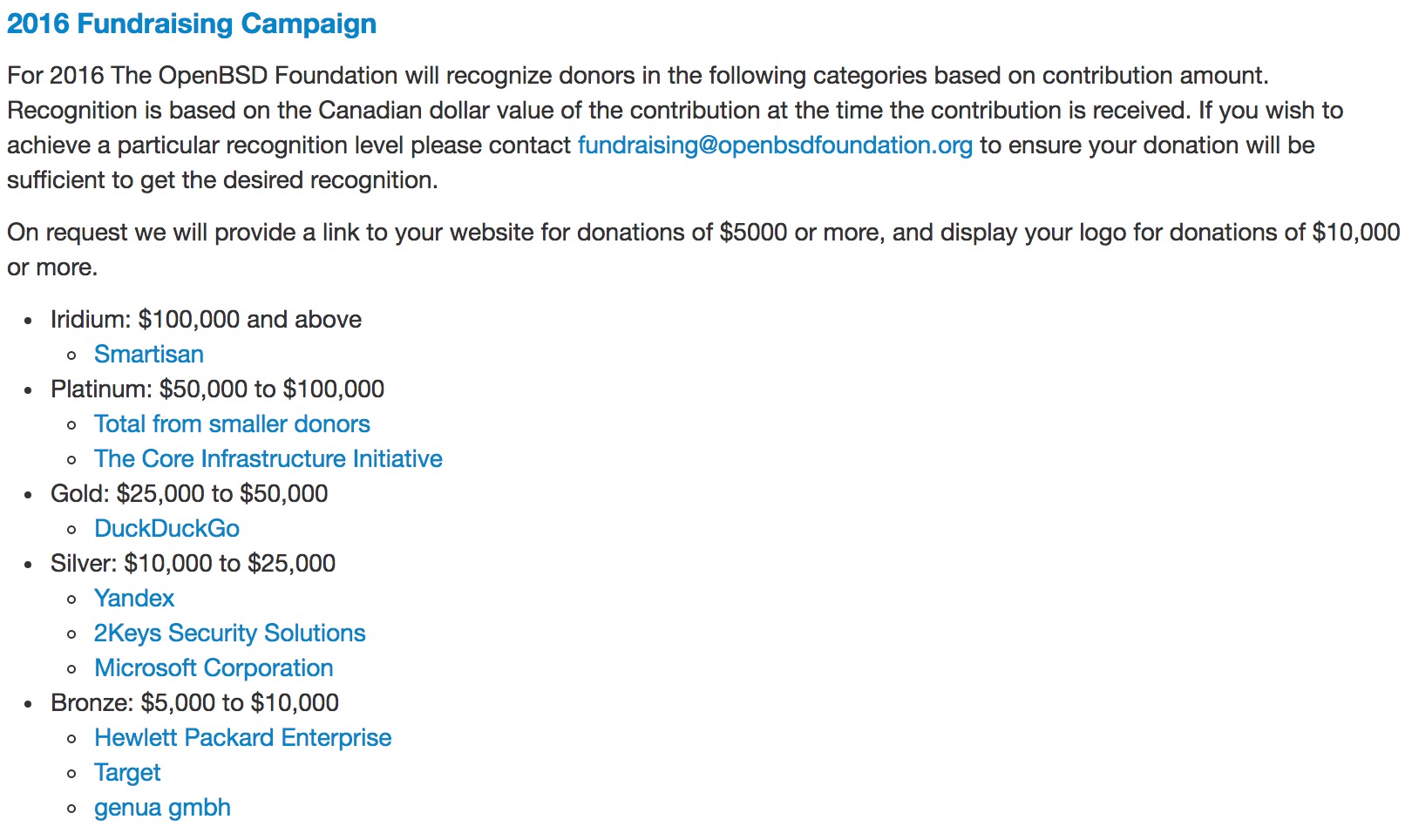Click the Target donor link
The image size is (1412, 840).
point(127,773)
